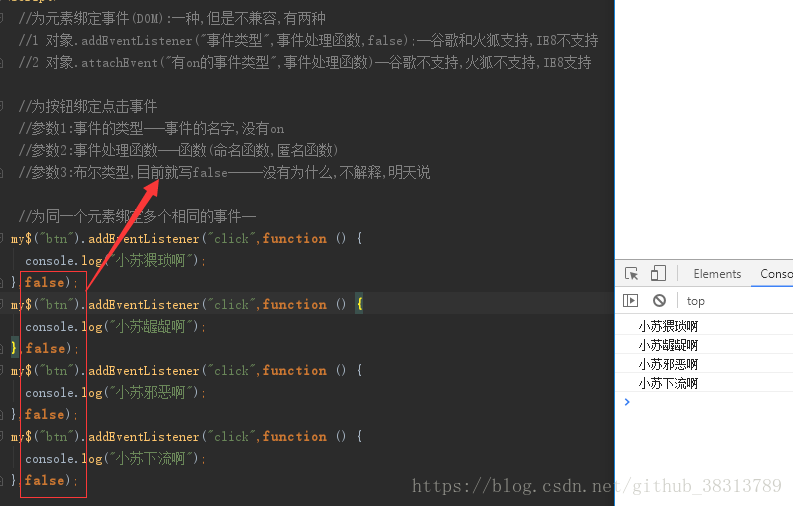Clear the console with the ban icon
The image size is (793, 506).
[x=659, y=301]
